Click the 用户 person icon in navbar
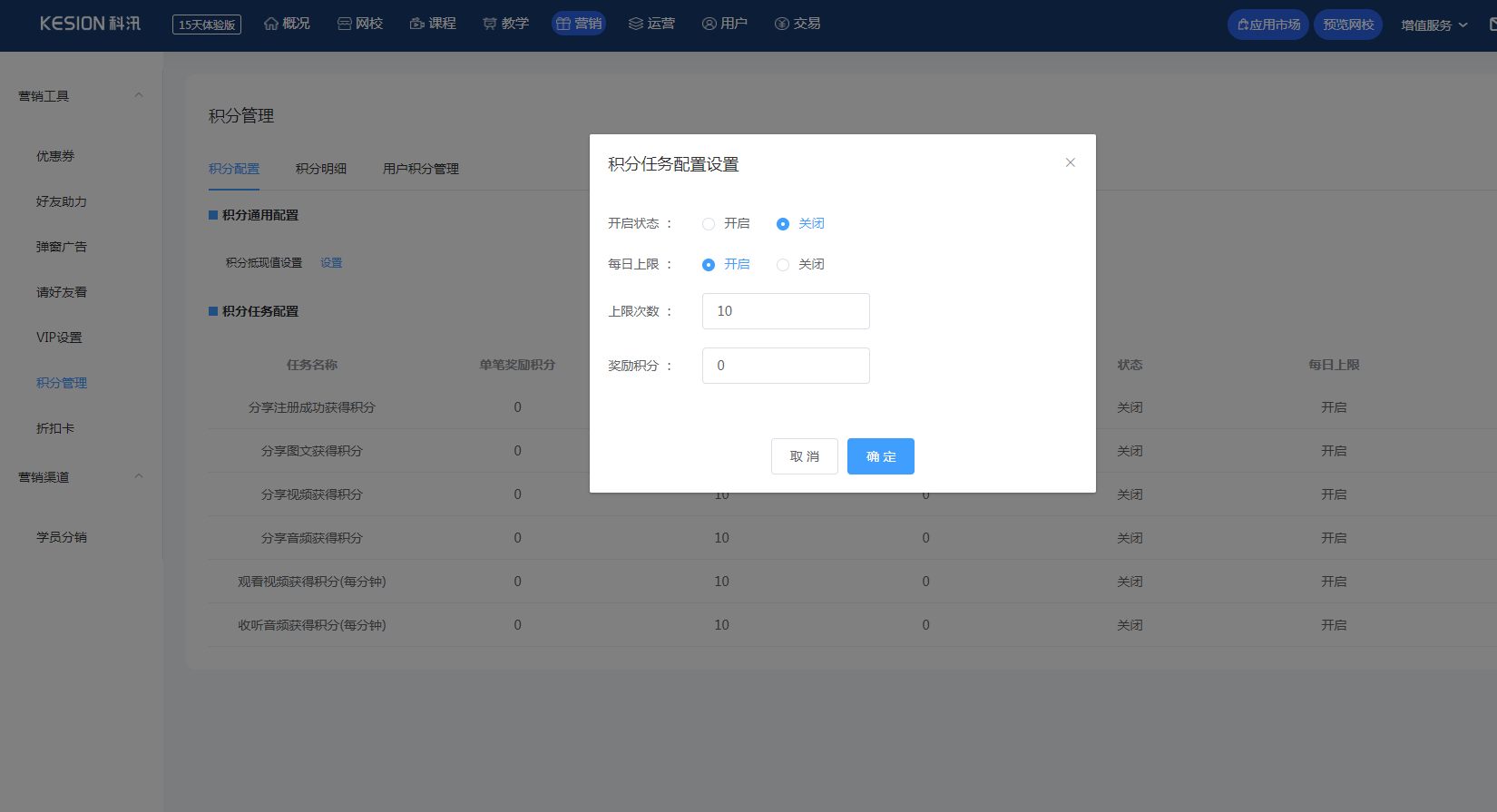Screen dimensions: 1497x812 click(x=709, y=24)
